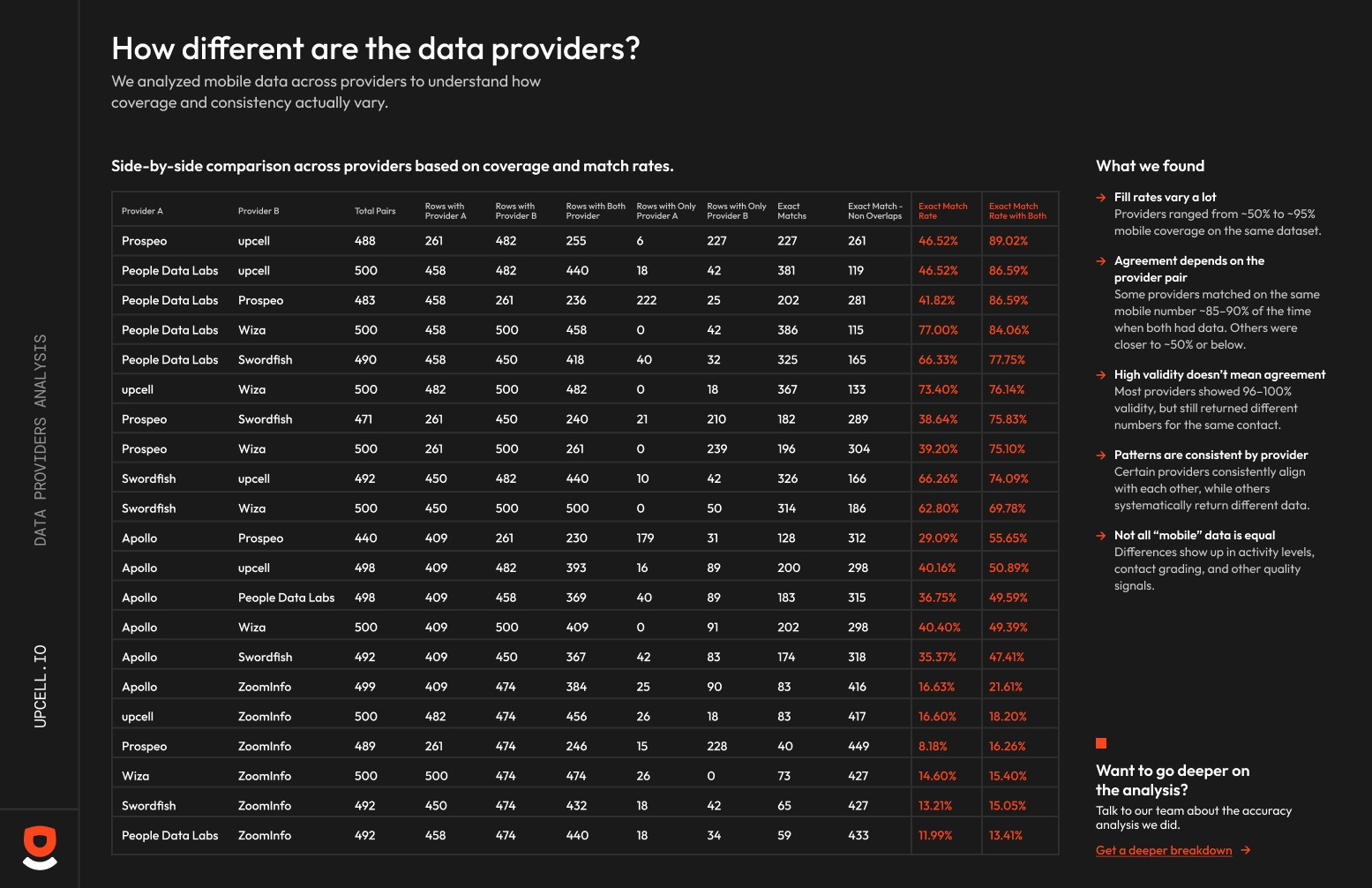Viewport: 1372px width, 888px height.
Task: Click the 'Total Pairs' column header
Action: point(375,211)
